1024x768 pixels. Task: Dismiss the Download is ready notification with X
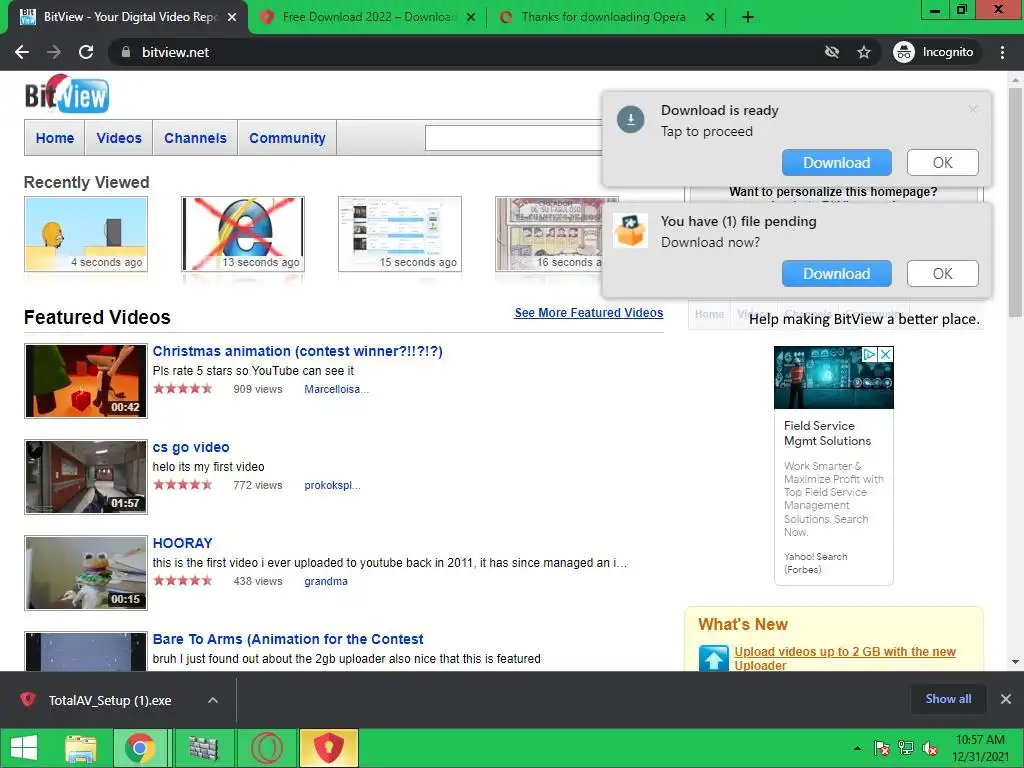(973, 109)
